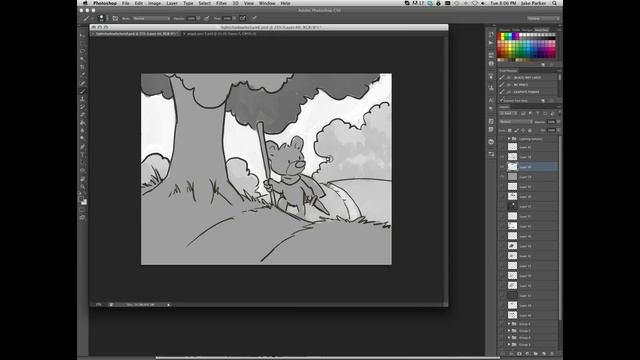Toggle airbrush mode in options bar
The image size is (640, 360).
pyautogui.click(x=242, y=18)
